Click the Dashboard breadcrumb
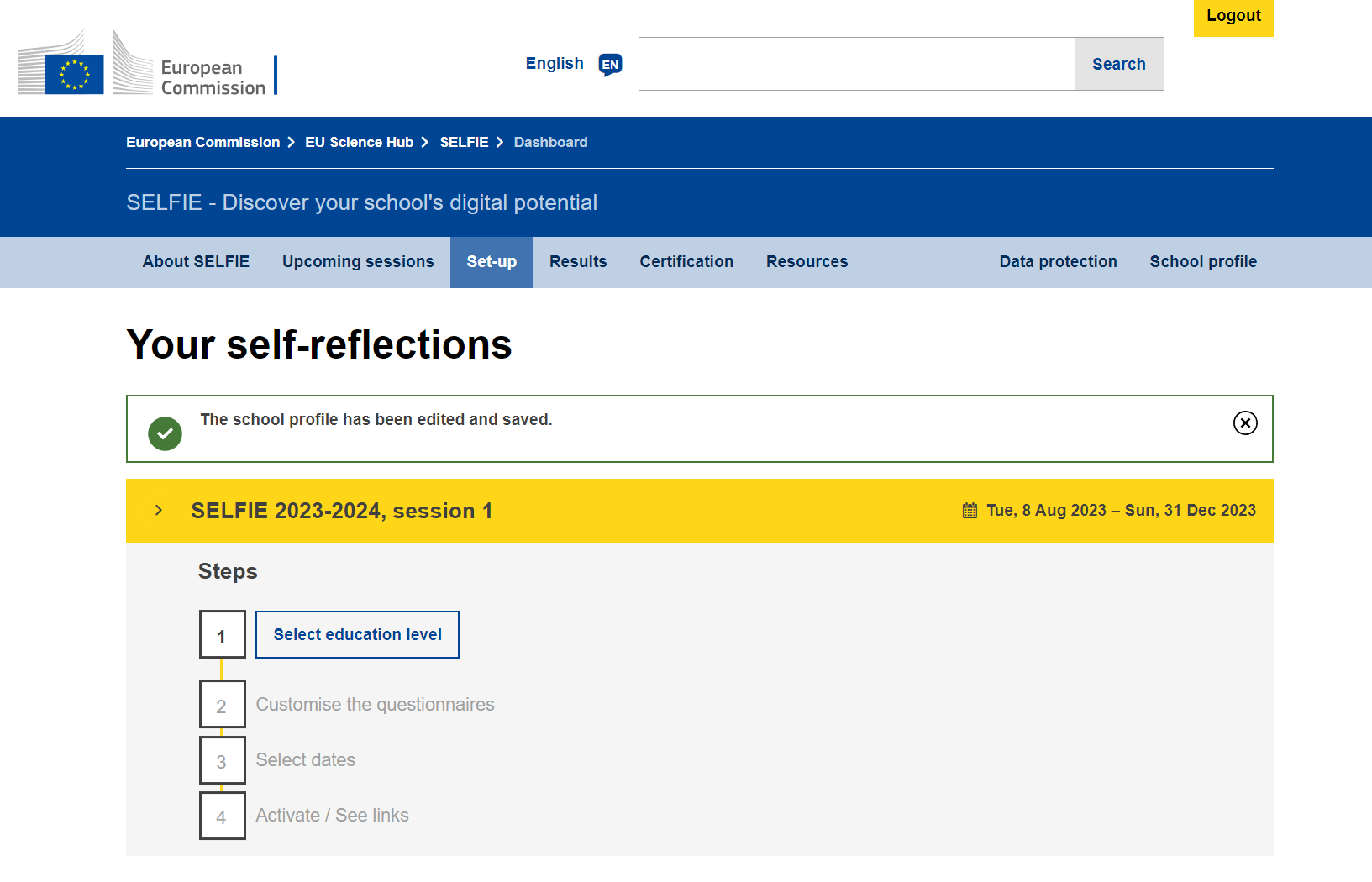This screenshot has height=882, width=1372. (x=550, y=143)
